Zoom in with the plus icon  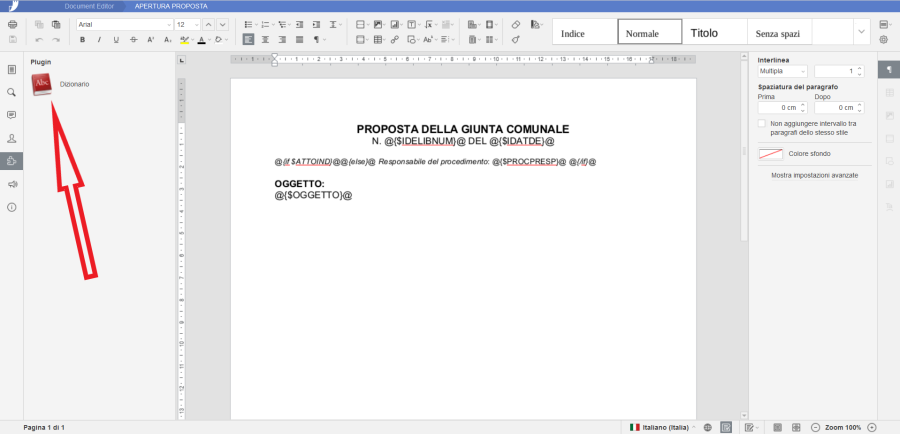(x=871, y=427)
